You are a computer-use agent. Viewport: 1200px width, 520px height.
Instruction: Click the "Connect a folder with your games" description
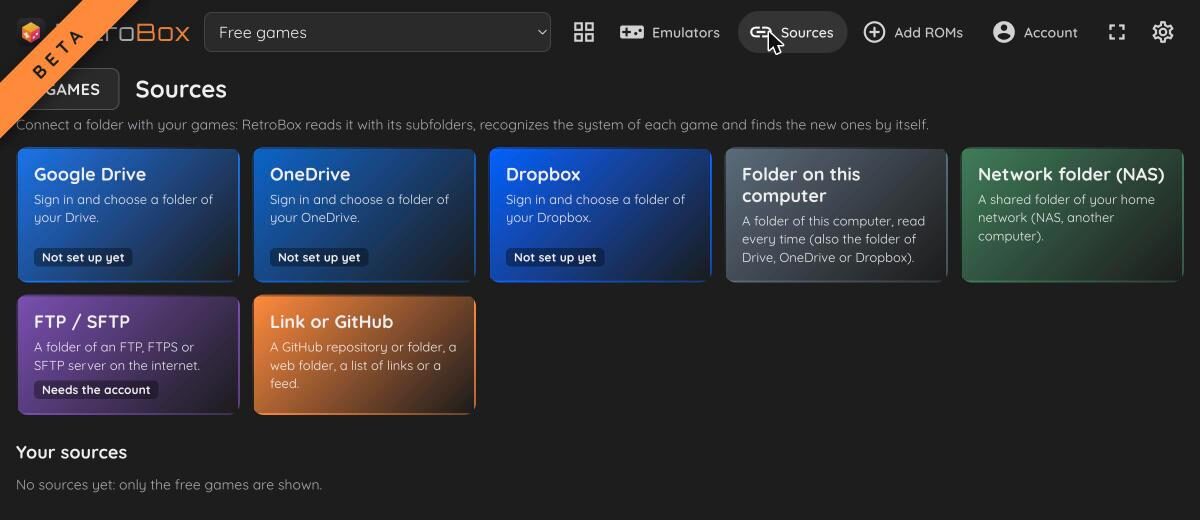(472, 125)
